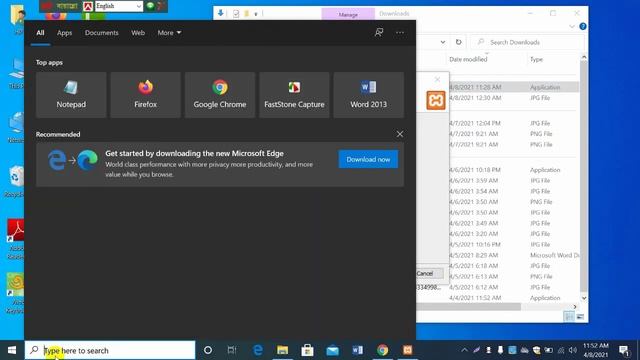This screenshot has height=360, width=640.
Task: Open Chrome from the taskbar
Action: pyautogui.click(x=382, y=350)
